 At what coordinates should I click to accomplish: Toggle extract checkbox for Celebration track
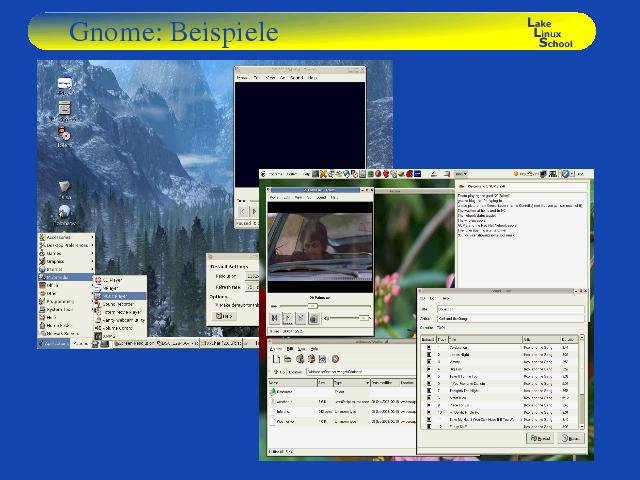point(429,348)
